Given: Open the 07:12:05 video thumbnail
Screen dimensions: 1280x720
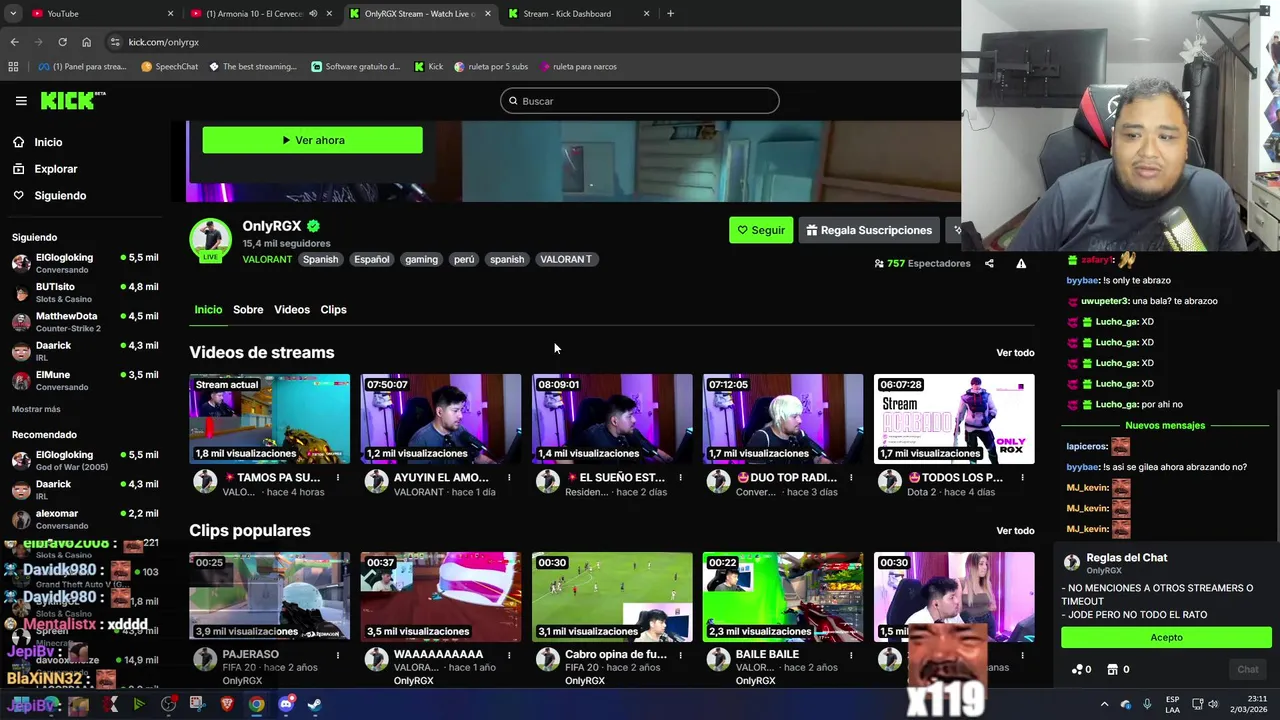Looking at the screenshot, I should 783,419.
